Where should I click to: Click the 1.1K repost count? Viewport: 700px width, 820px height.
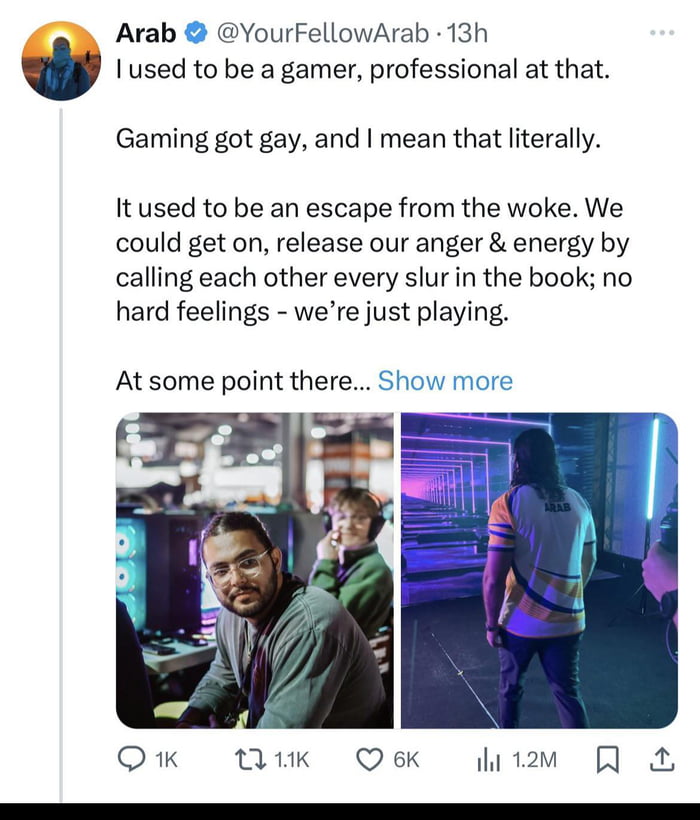[292, 760]
